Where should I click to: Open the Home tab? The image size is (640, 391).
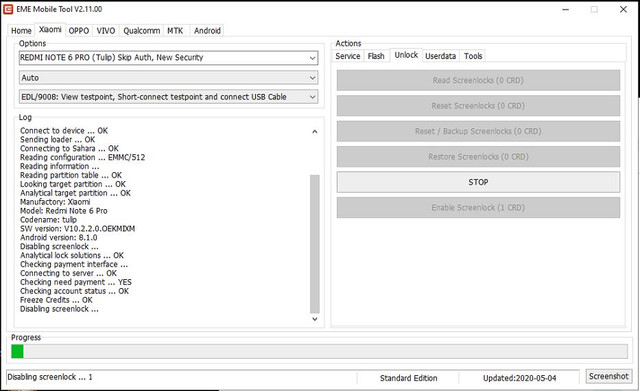pyautogui.click(x=21, y=31)
